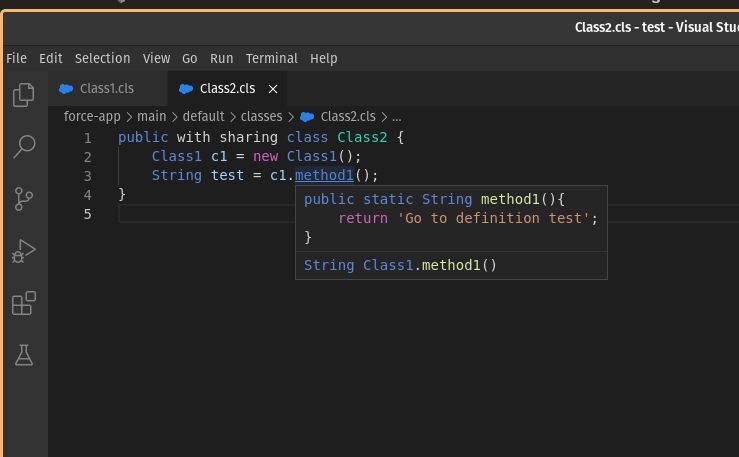Open the Help menu
The height and width of the screenshot is (457, 739).
[x=323, y=58]
